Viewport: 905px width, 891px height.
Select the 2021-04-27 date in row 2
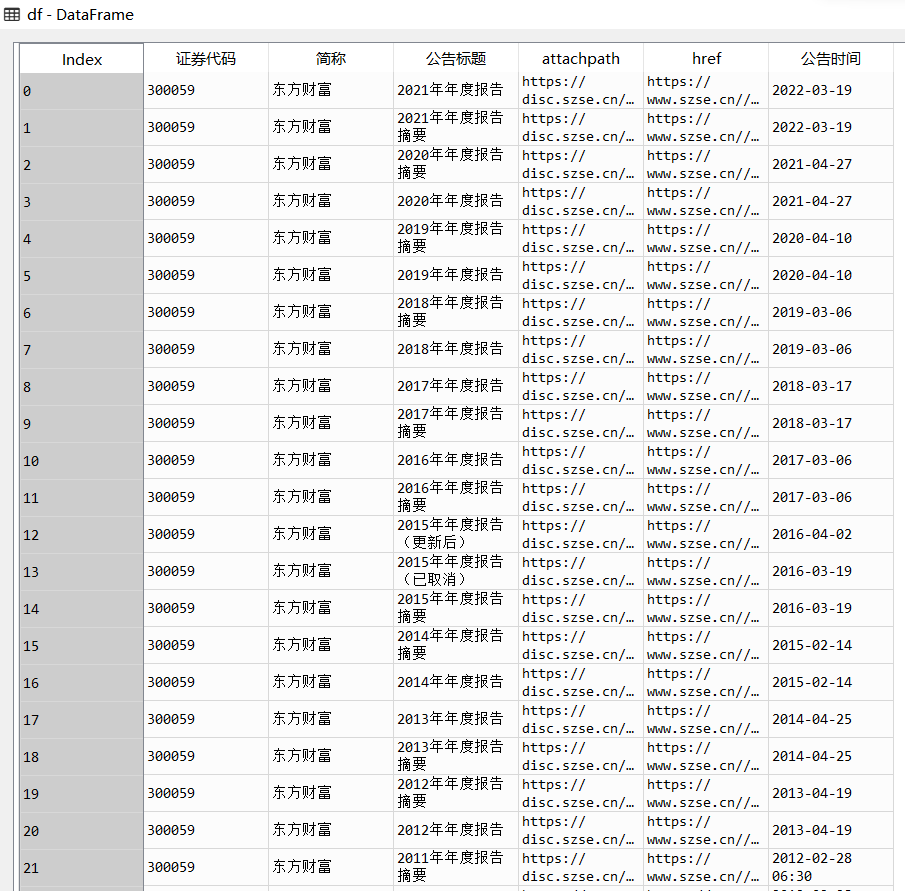pyautogui.click(x=831, y=164)
